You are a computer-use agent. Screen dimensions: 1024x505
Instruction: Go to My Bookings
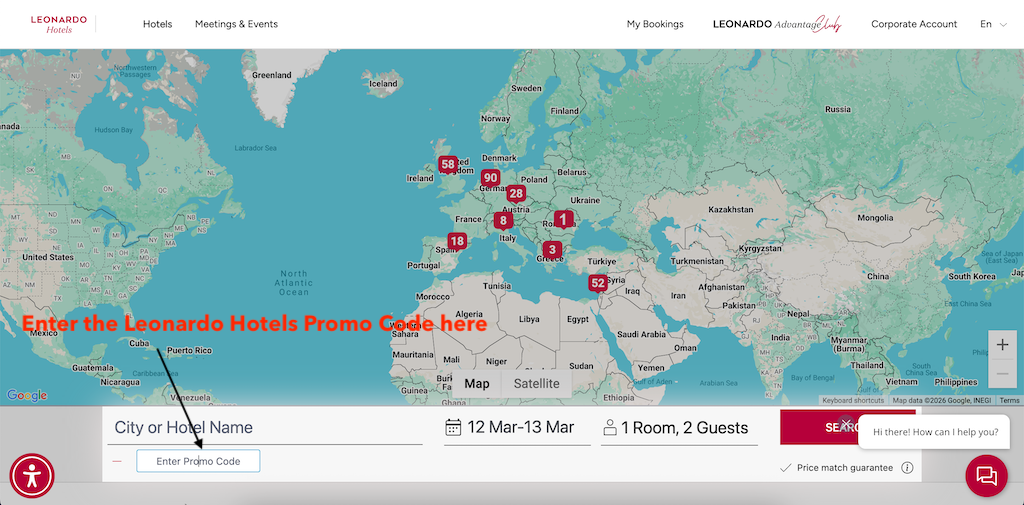pos(655,24)
